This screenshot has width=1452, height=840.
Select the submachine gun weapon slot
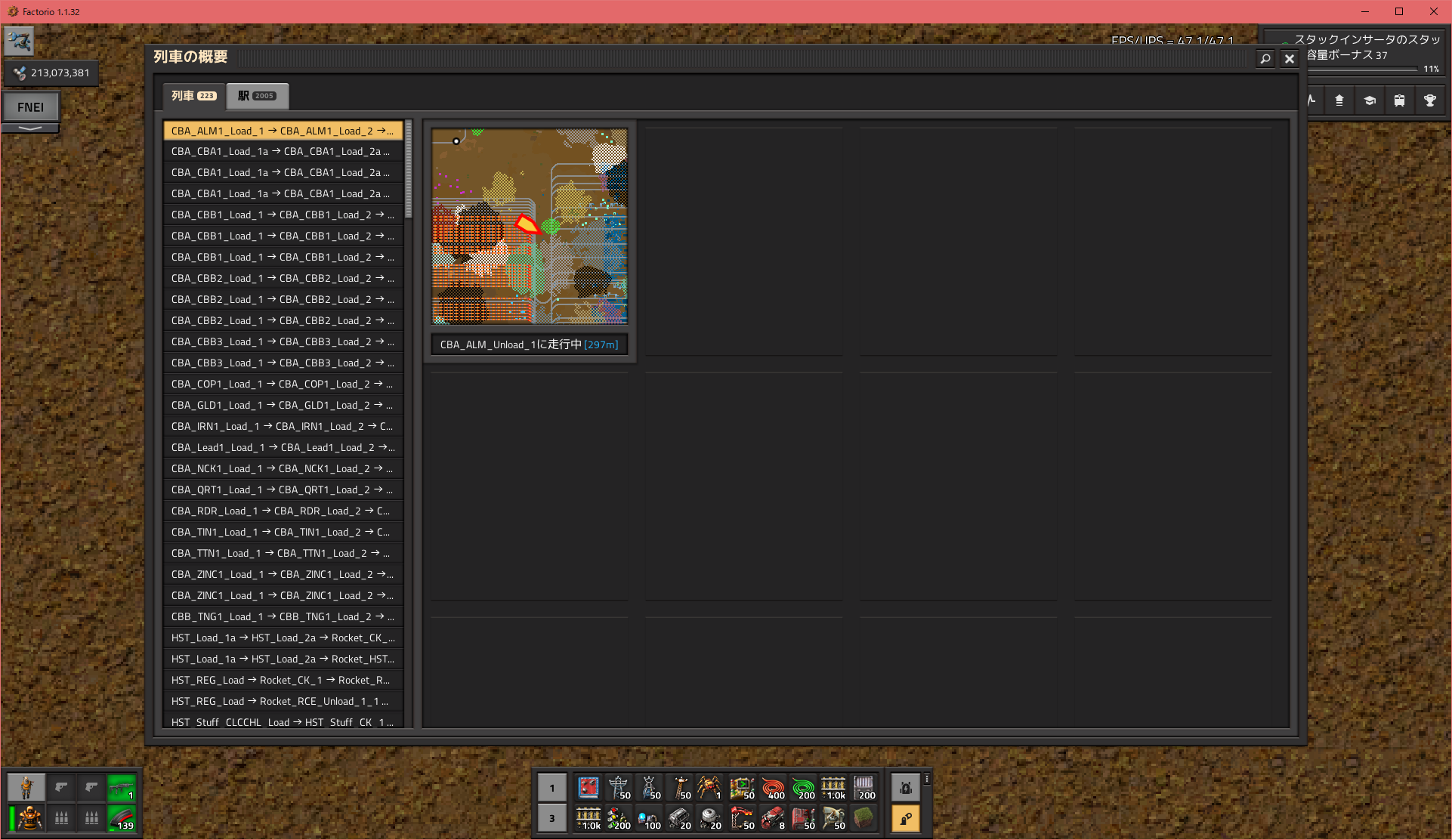(x=121, y=788)
